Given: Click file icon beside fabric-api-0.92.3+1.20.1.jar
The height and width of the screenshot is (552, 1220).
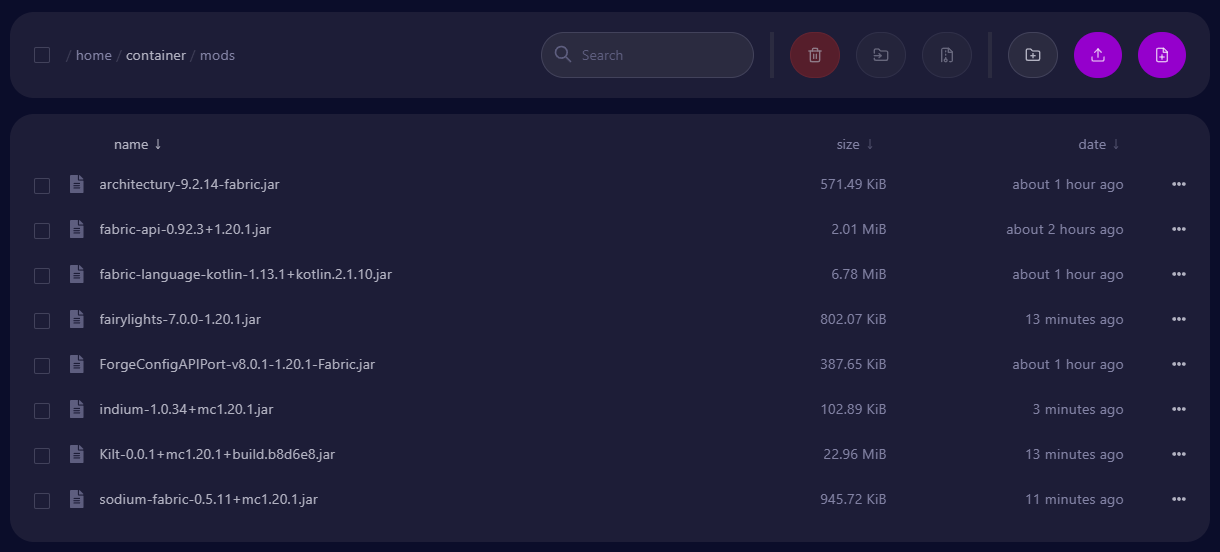Looking at the screenshot, I should tap(76, 229).
